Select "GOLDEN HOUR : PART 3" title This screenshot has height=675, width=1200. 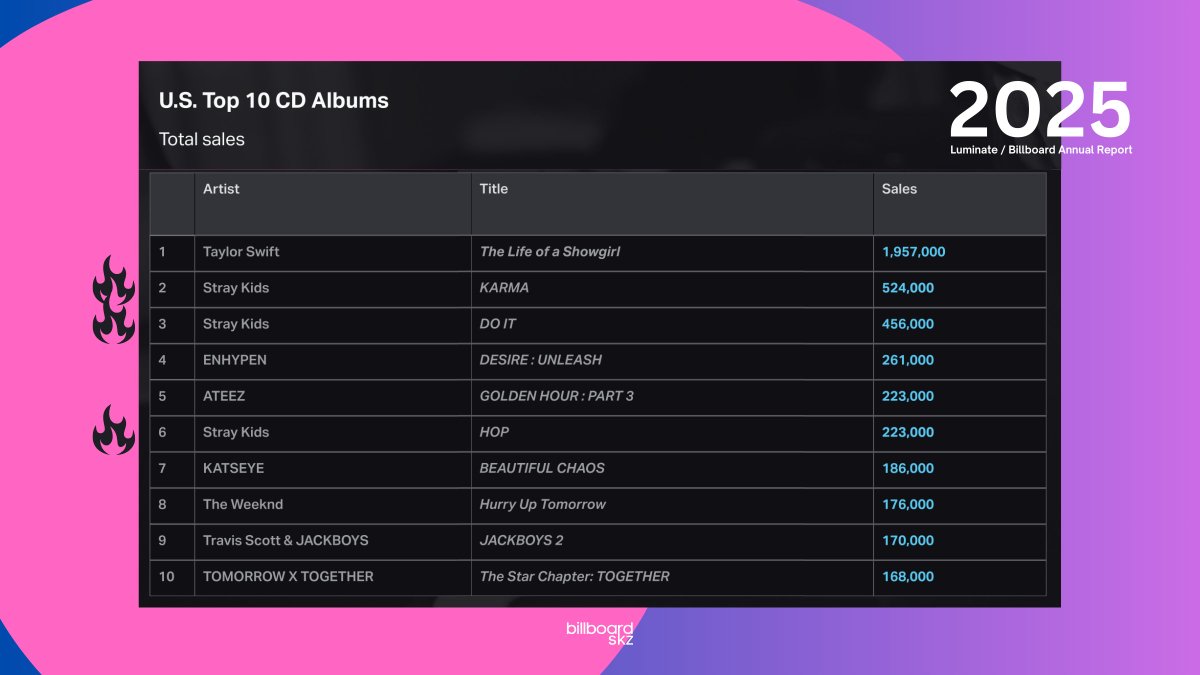(557, 396)
